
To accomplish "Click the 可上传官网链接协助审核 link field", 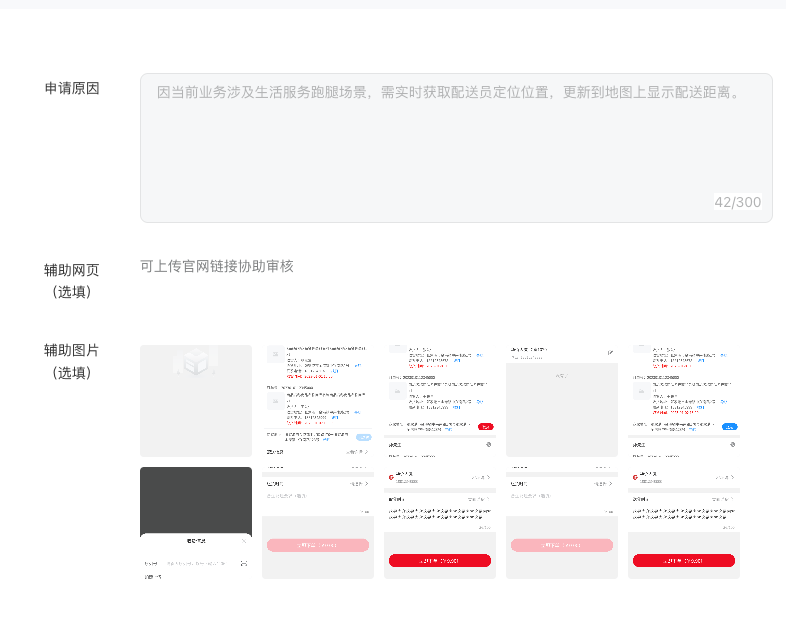I will 217,266.
